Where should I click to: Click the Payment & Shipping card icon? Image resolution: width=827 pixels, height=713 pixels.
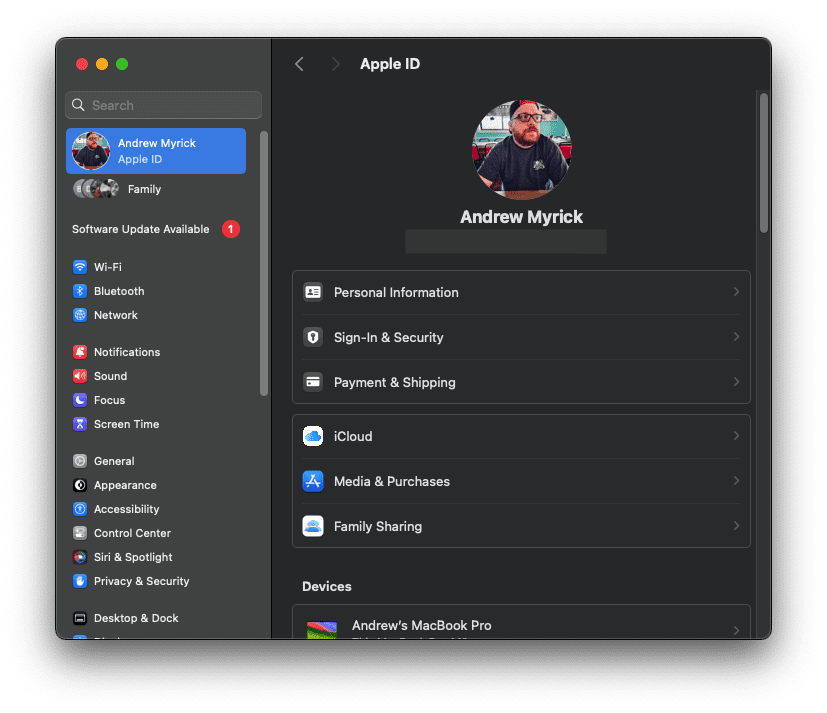pos(313,382)
